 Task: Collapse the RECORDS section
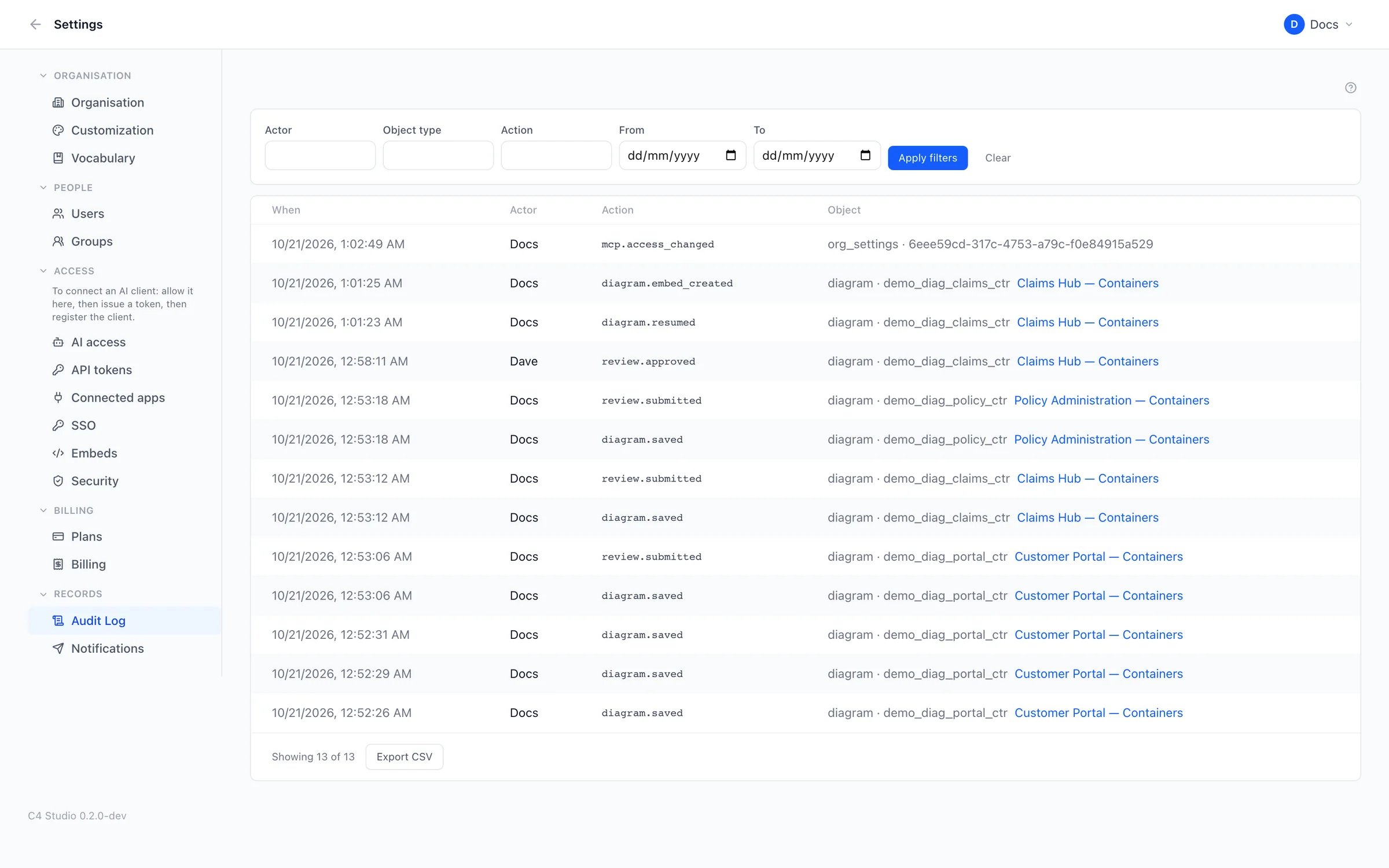pyautogui.click(x=43, y=594)
